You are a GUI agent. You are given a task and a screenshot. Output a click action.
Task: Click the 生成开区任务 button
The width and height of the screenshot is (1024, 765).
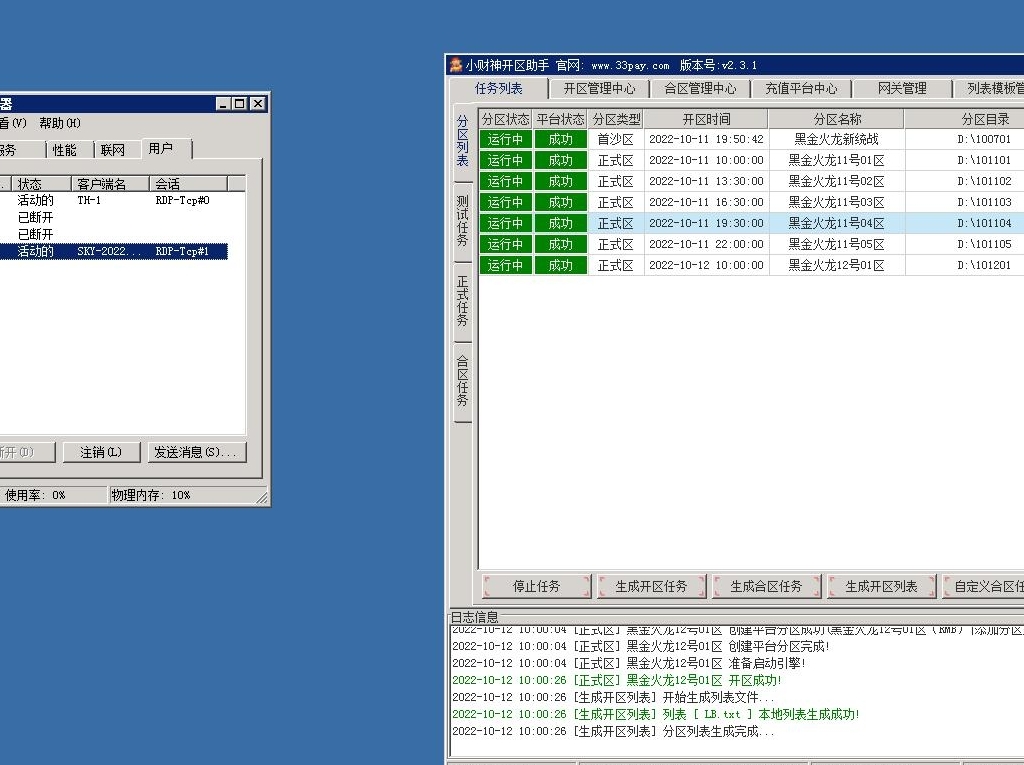651,587
